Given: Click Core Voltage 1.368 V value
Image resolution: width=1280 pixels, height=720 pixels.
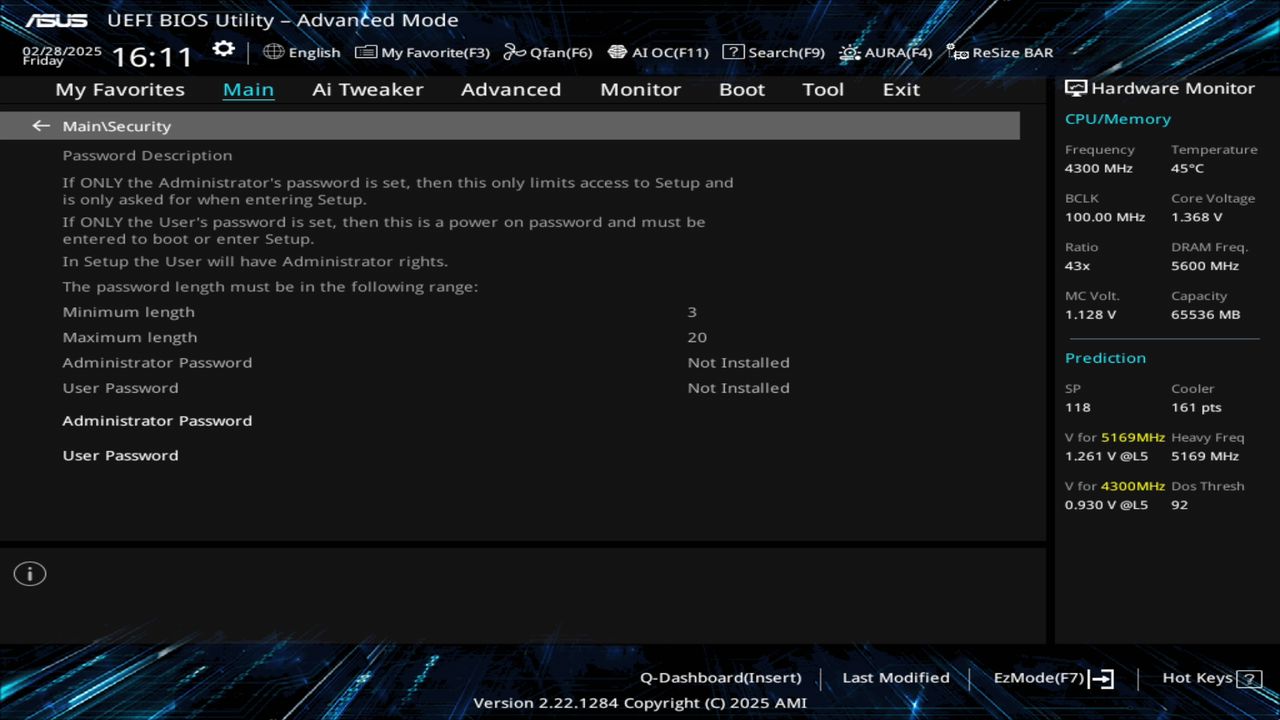Looking at the screenshot, I should click(x=1197, y=217).
